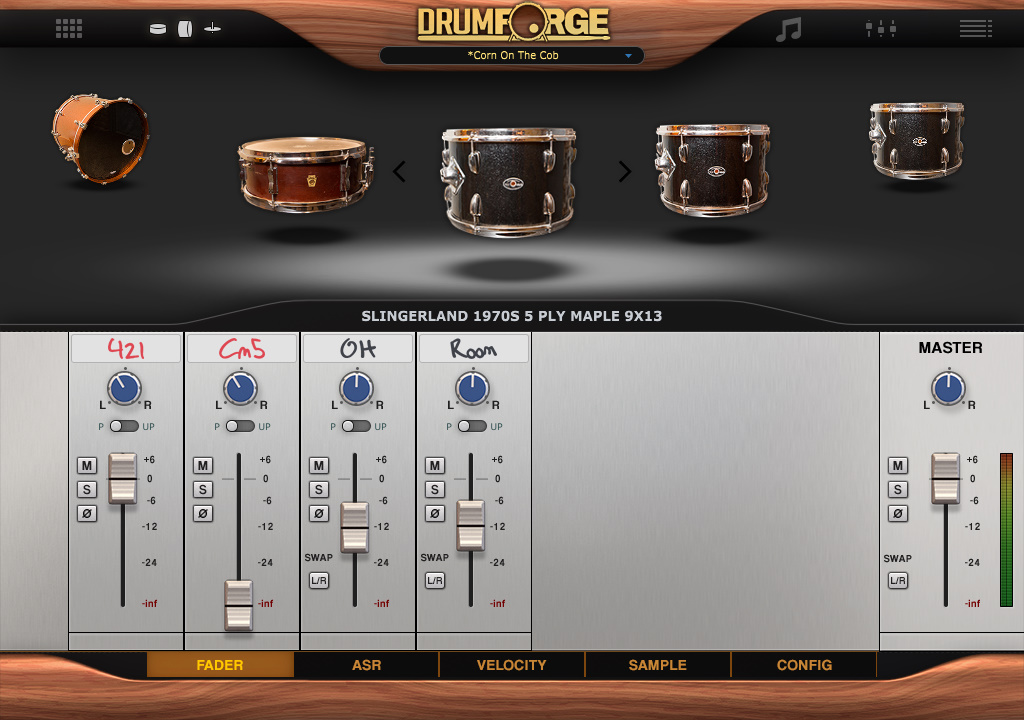
Task: Click the Cm5 channel name label
Action: point(242,348)
